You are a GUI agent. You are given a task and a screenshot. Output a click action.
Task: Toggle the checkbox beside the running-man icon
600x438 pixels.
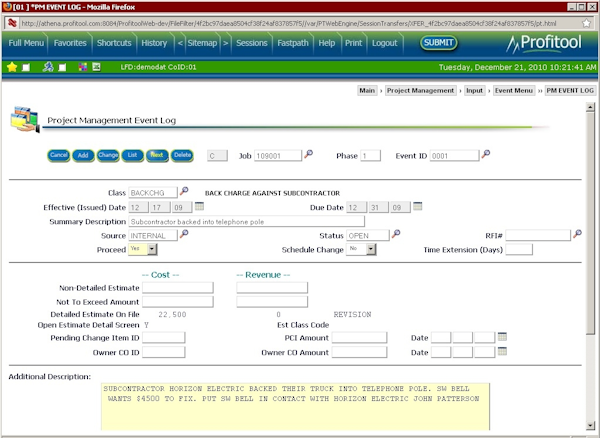point(62,68)
